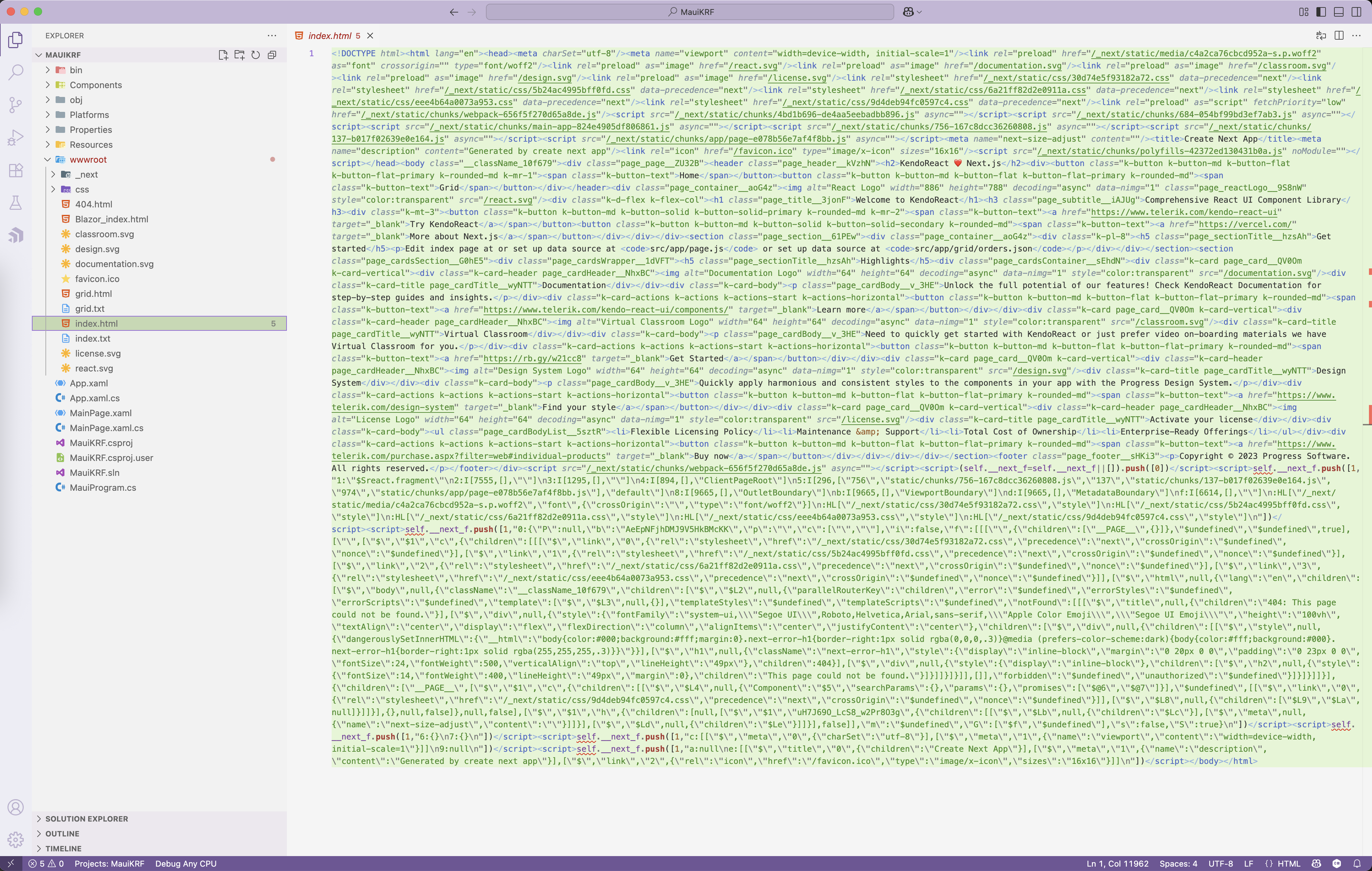Open the Search view in activity bar
Image resolution: width=1372 pixels, height=871 pixels.
coord(16,72)
